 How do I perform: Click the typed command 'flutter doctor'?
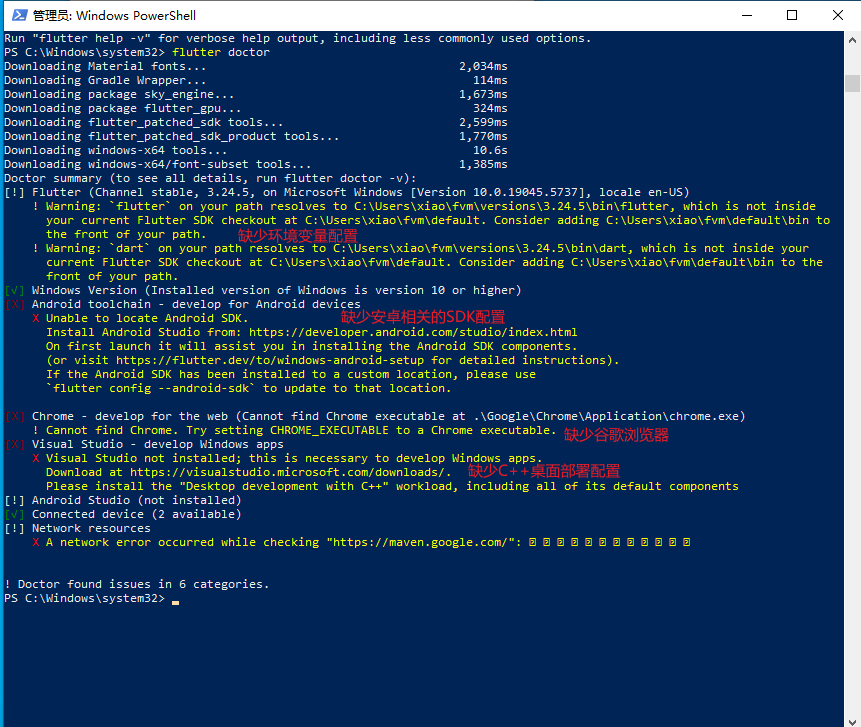tap(221, 52)
